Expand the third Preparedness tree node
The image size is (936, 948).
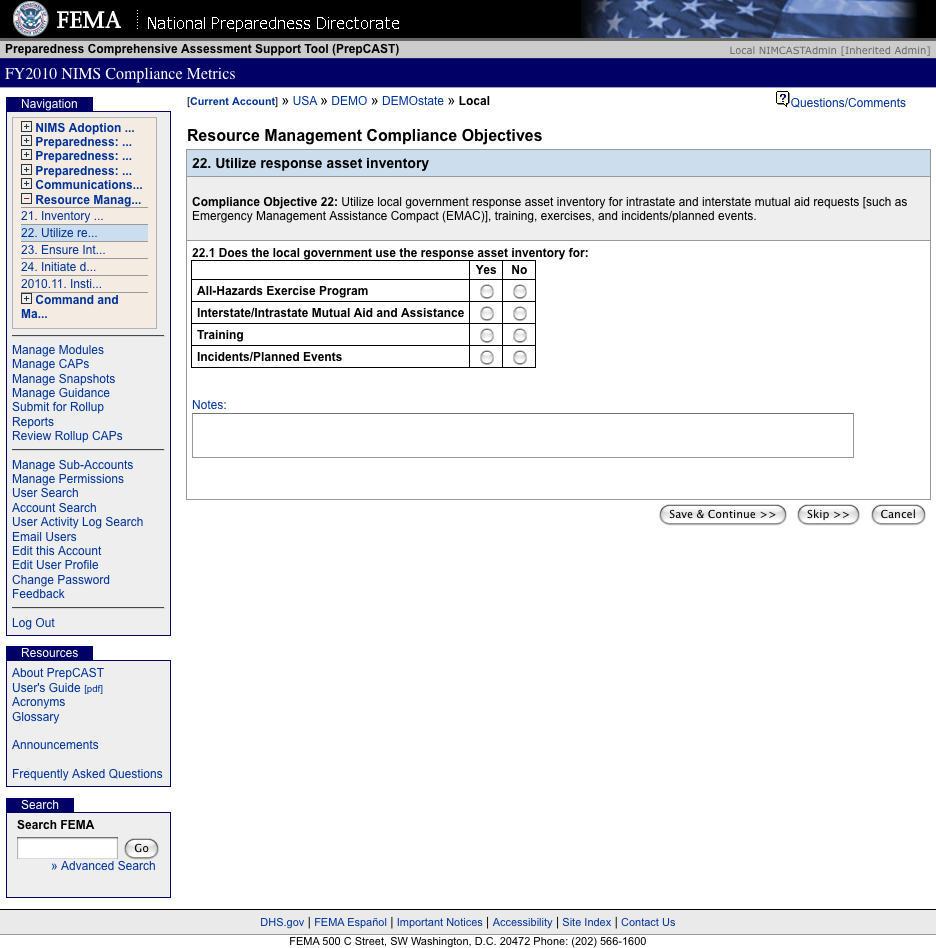(26, 170)
